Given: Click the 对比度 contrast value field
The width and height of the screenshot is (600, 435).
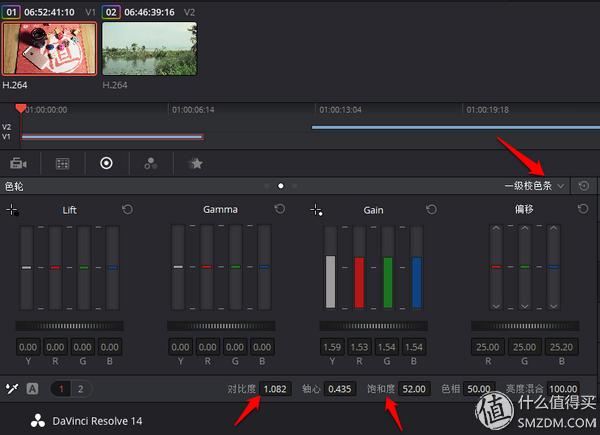Looking at the screenshot, I should click(275, 388).
